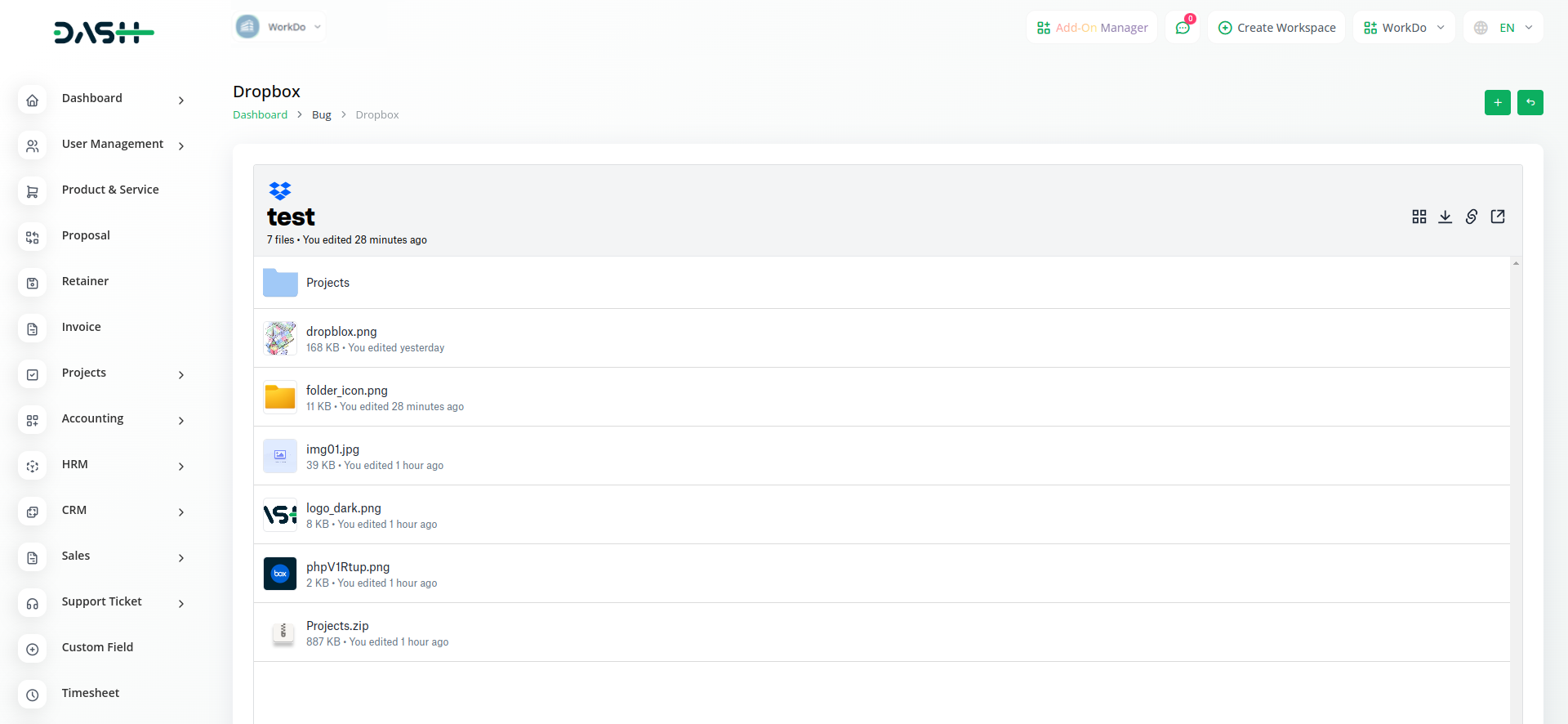Open the Invoice sidebar item
Screen dimensions: 1568x724
point(82,327)
